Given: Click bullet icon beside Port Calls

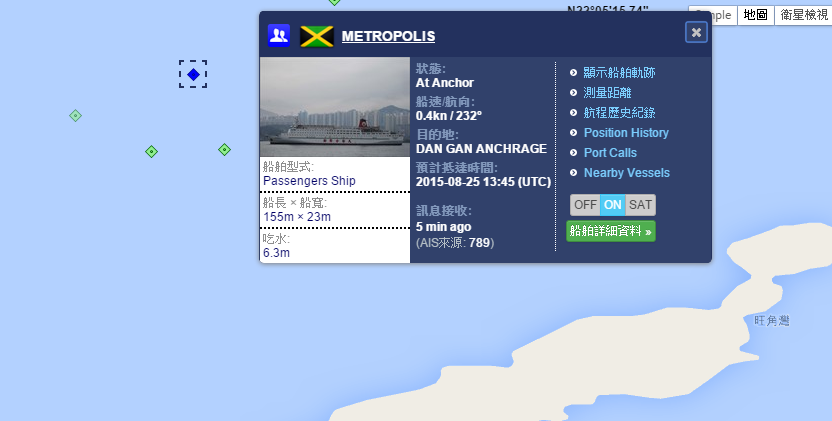Looking at the screenshot, I should click(573, 153).
